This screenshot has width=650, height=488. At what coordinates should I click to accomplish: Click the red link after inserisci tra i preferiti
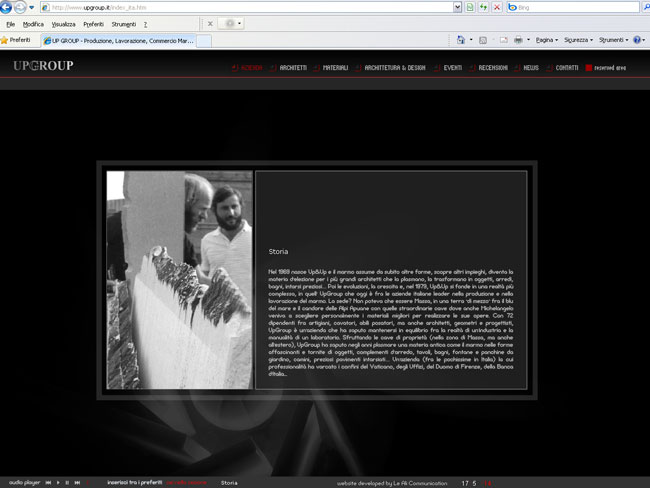186,483
